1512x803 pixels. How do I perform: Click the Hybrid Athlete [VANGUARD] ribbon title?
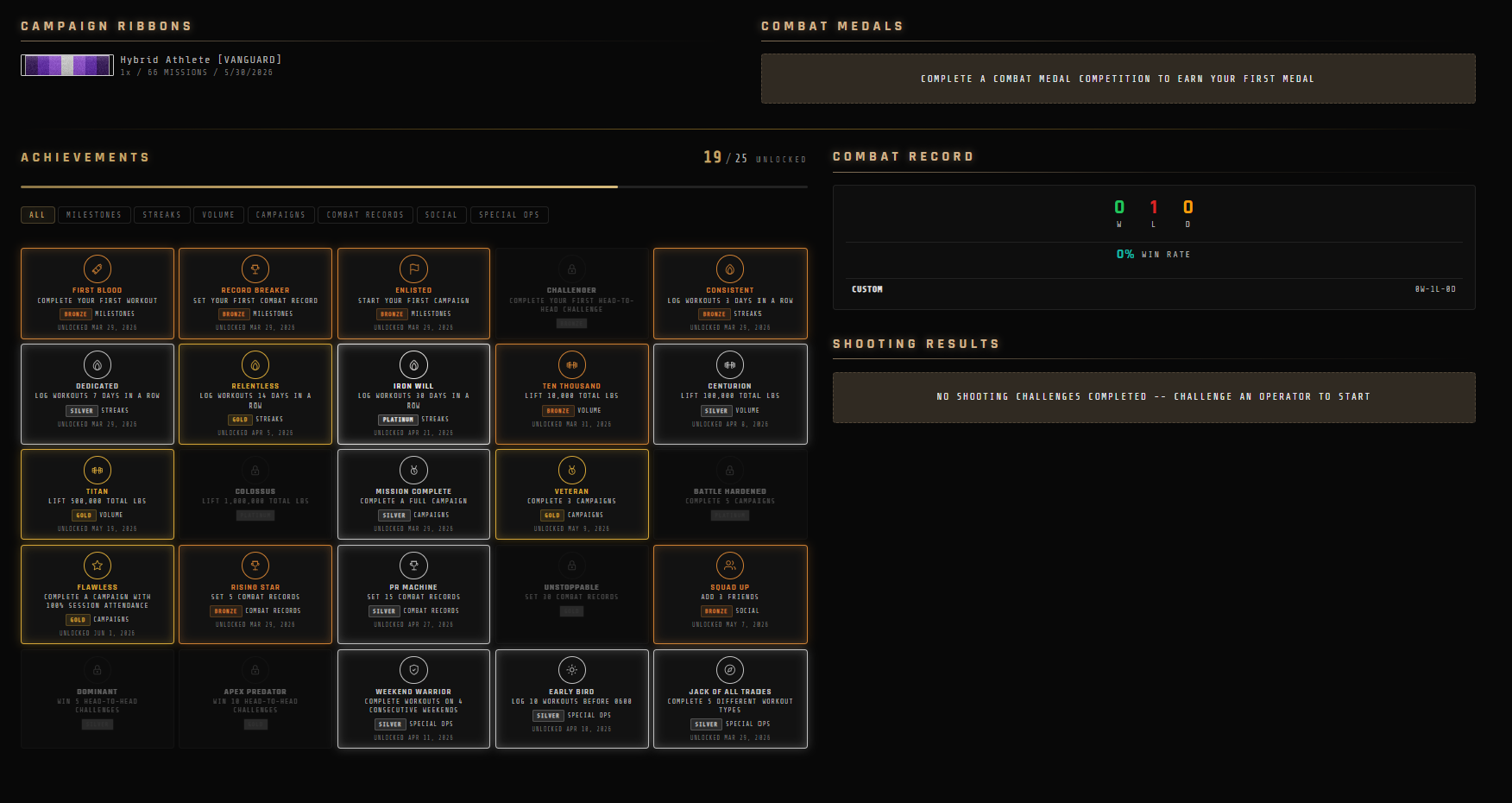coord(201,60)
